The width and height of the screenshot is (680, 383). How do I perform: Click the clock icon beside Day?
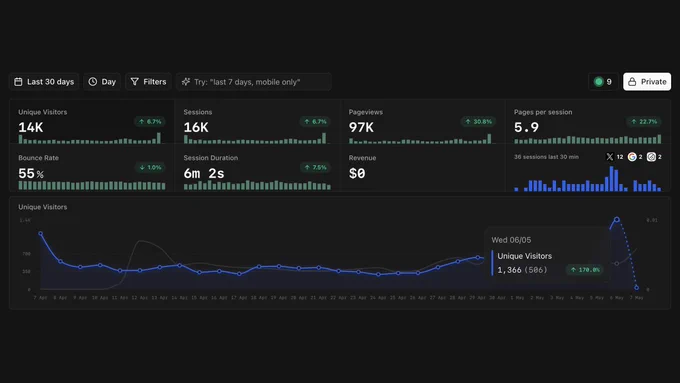click(x=92, y=82)
